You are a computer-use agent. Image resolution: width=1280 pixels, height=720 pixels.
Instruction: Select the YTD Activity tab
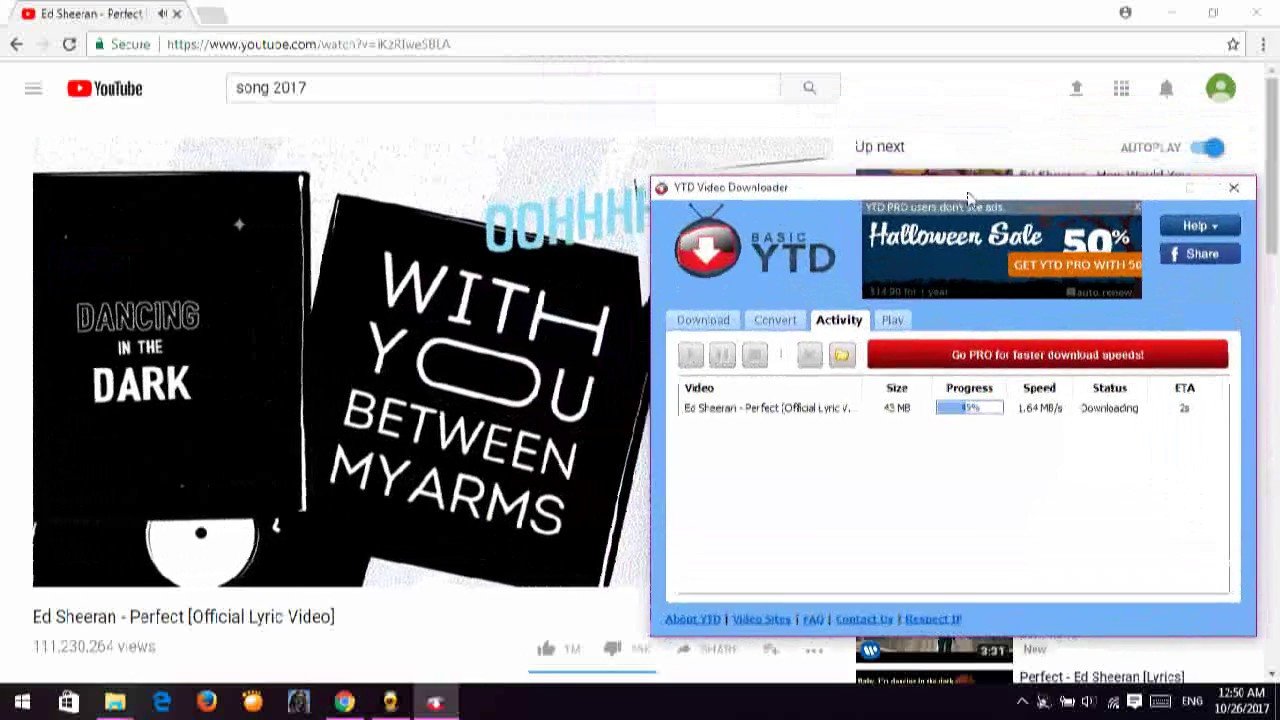click(838, 320)
